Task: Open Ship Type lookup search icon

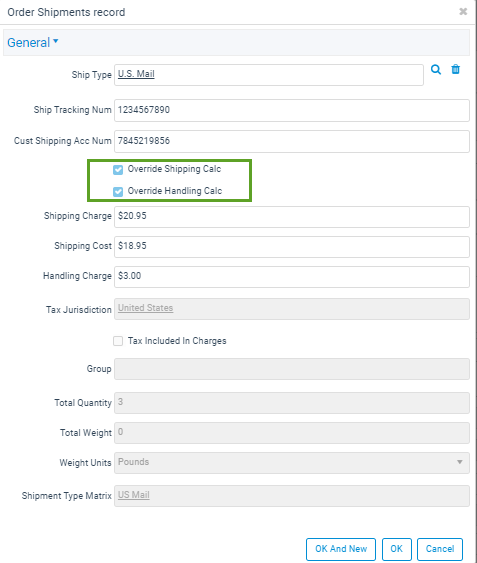Action: (x=436, y=69)
